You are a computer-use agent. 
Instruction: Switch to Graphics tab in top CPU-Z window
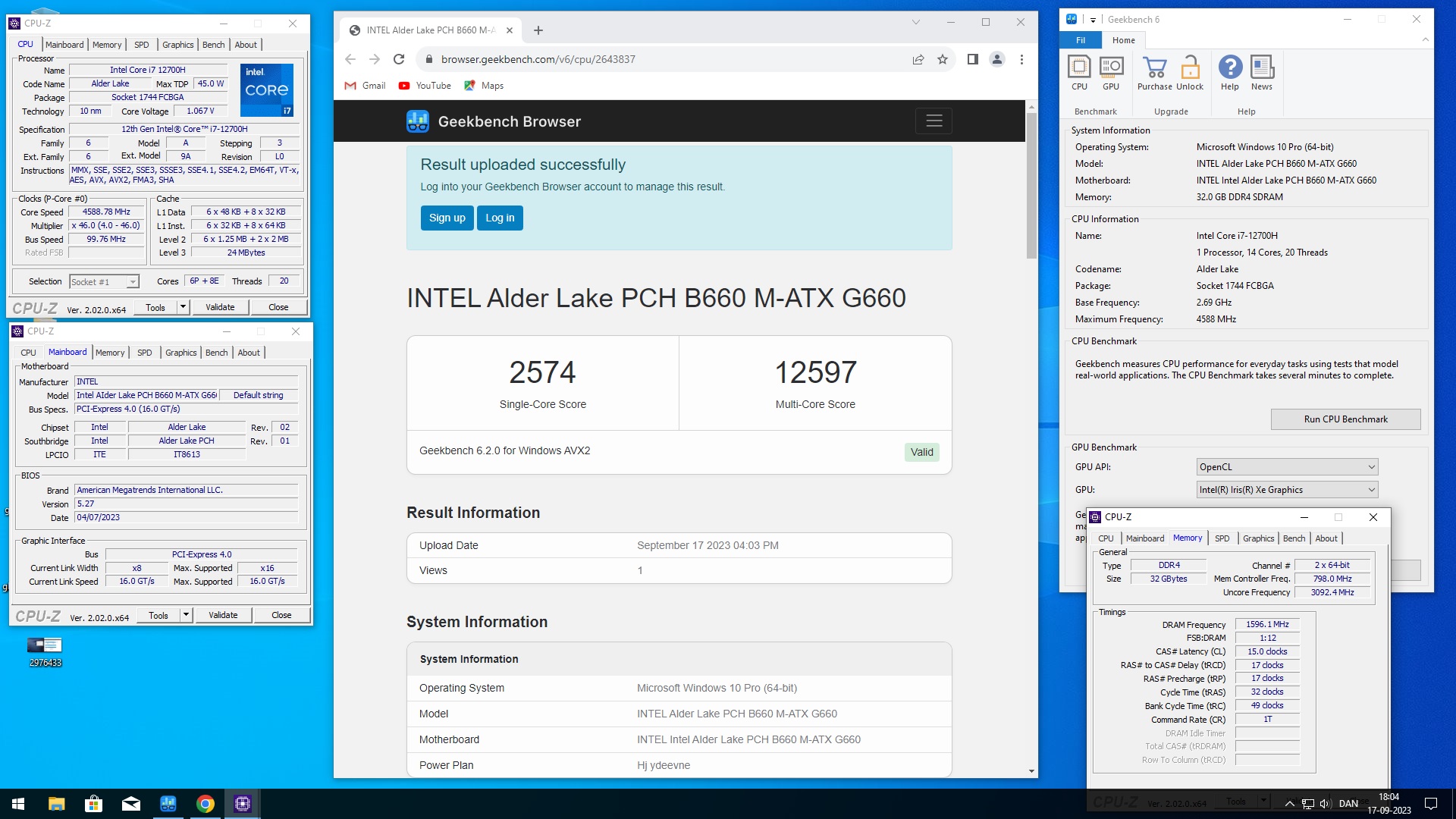click(x=178, y=45)
